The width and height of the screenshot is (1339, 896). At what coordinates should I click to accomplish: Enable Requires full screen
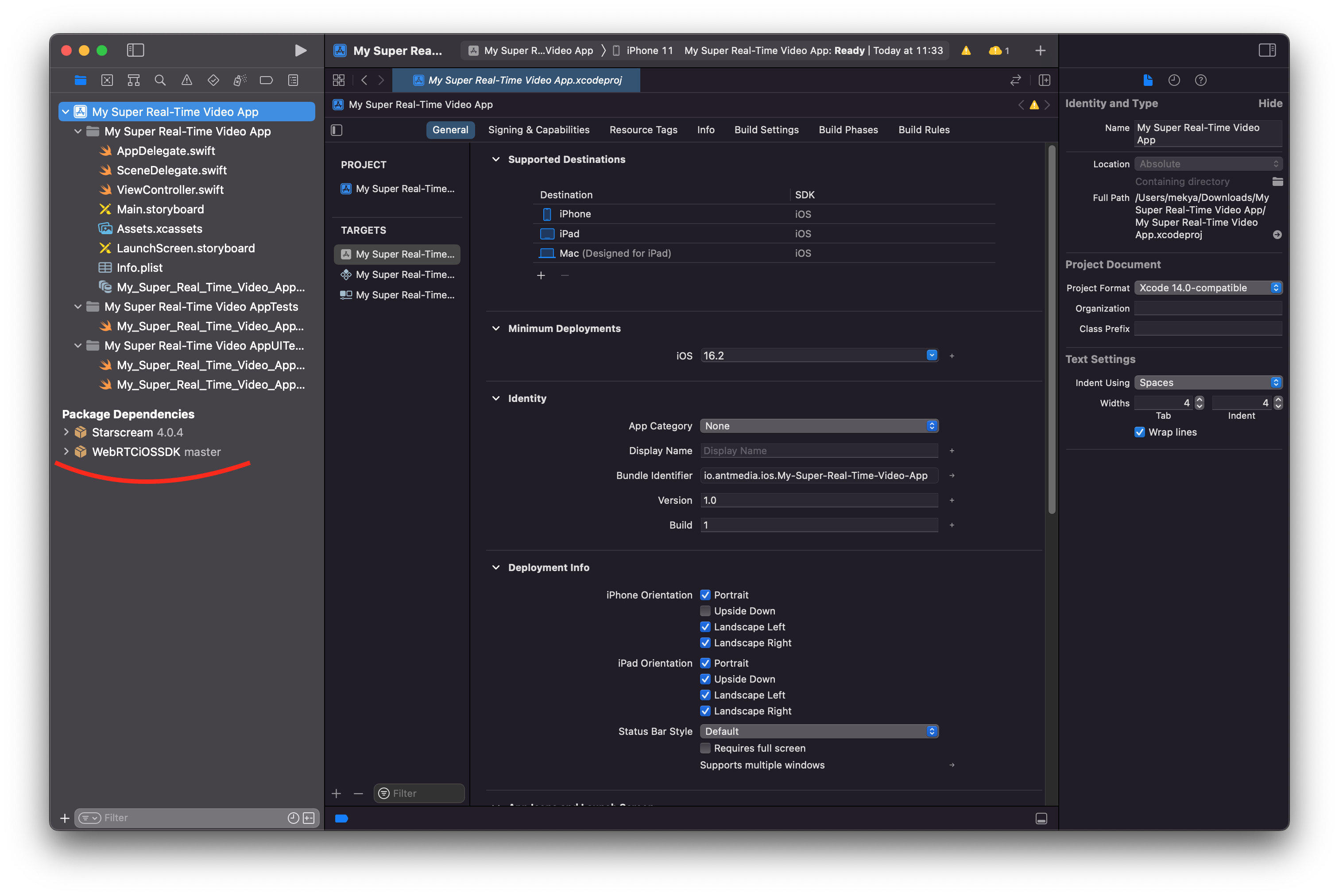705,747
